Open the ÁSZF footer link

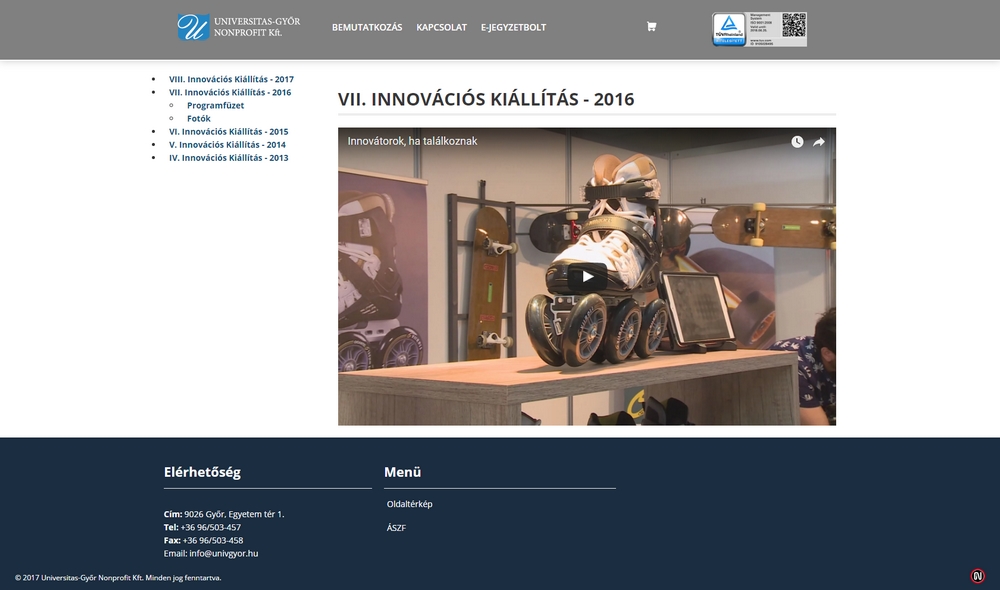click(396, 527)
